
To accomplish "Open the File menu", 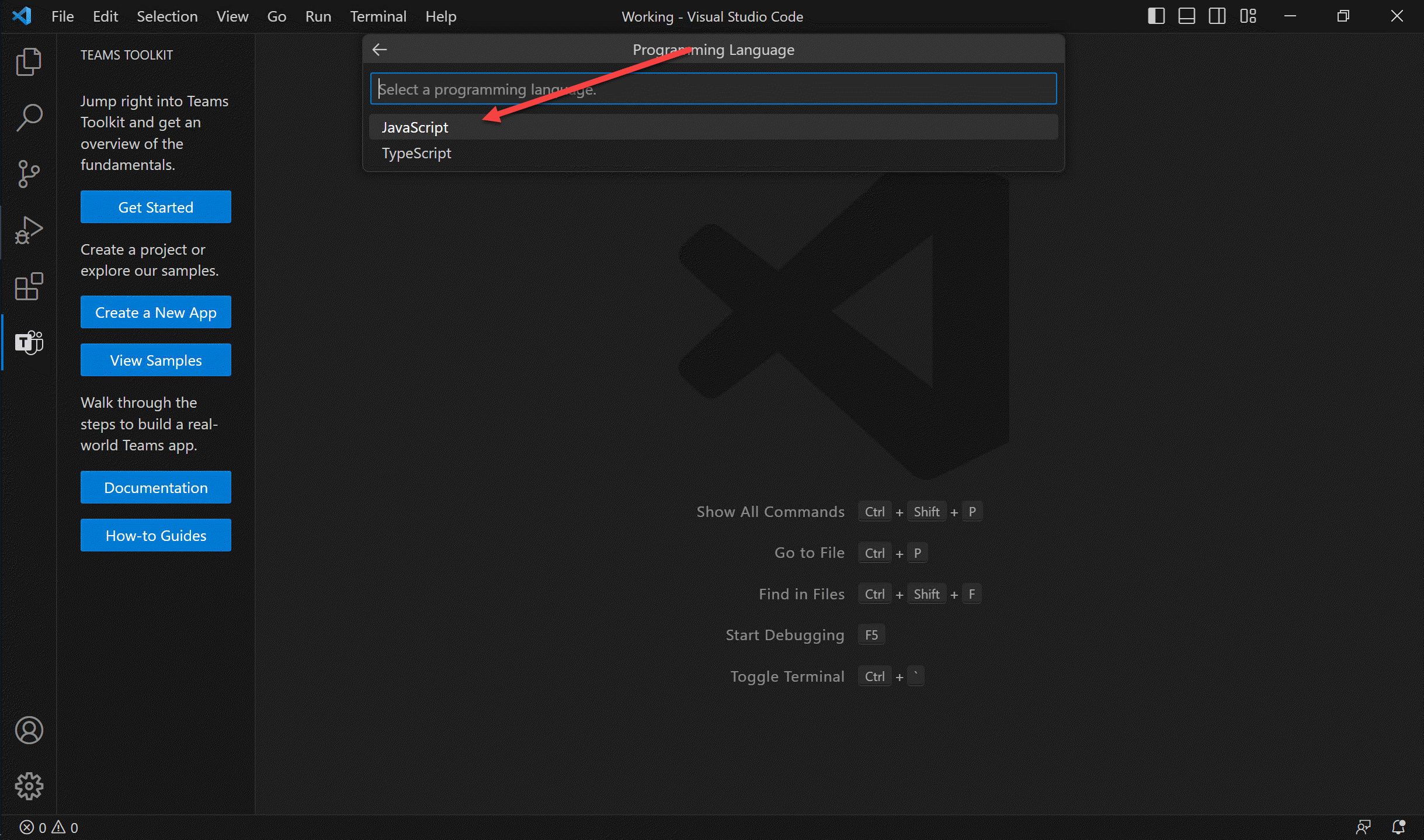I will coord(62,16).
